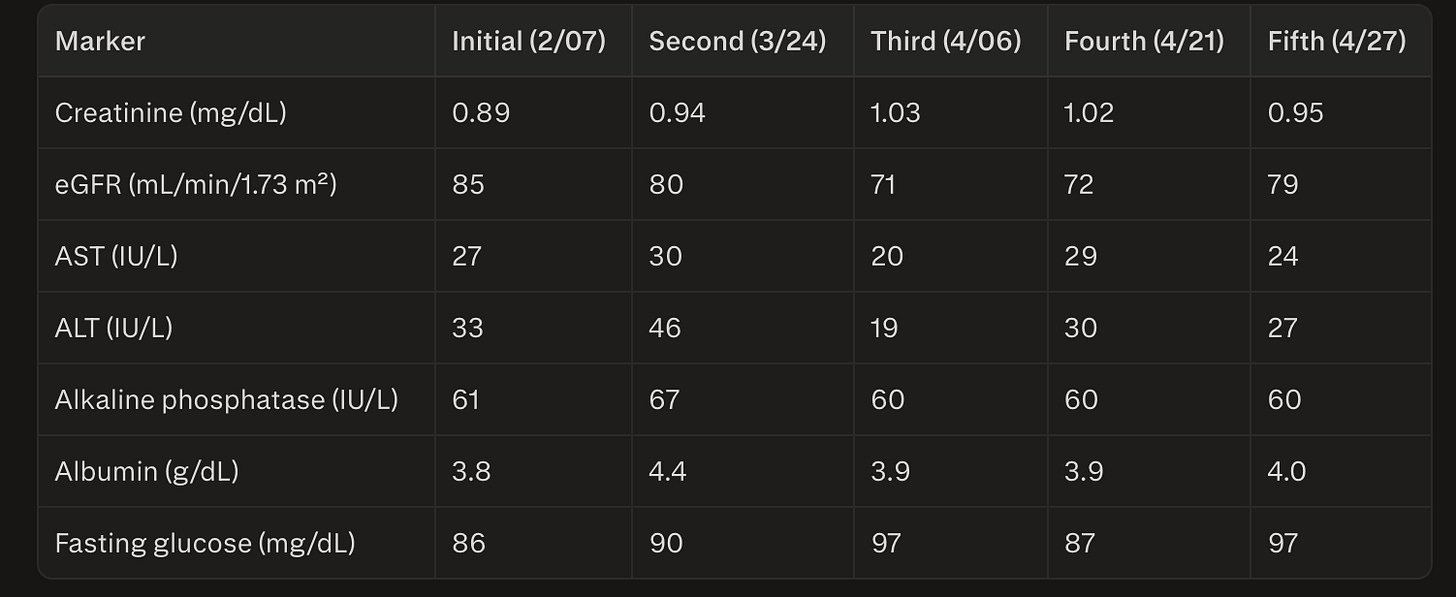Click the eGFR value 85
This screenshot has height=597, width=1456.
pos(468,184)
